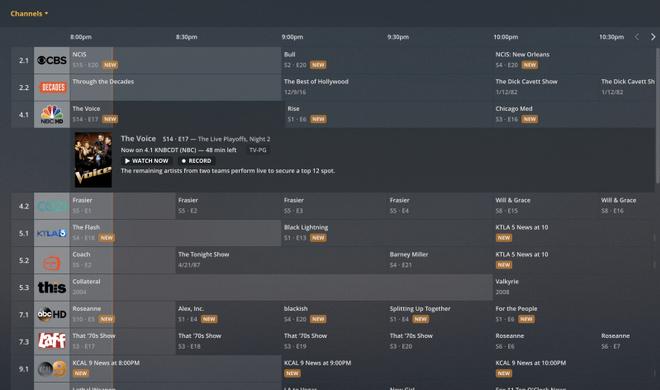Image resolution: width=660 pixels, height=390 pixels.
Task: Select Frasier S5 E1 at 8:00pm
Action: tap(122, 206)
